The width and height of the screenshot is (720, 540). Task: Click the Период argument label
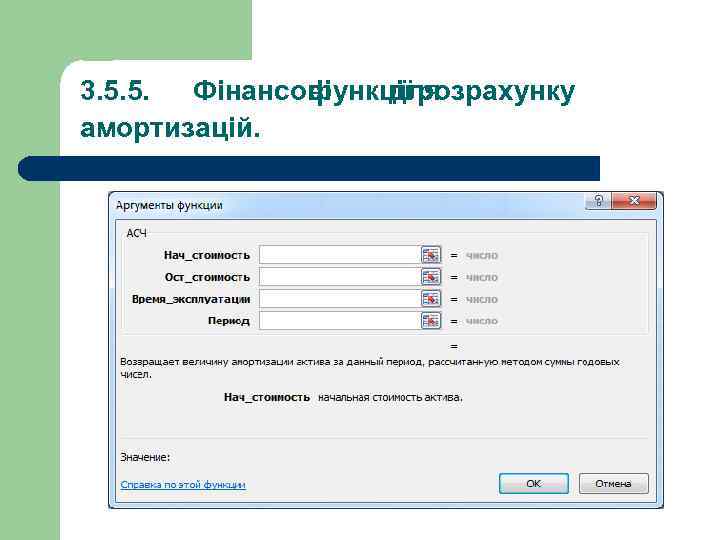click(229, 321)
